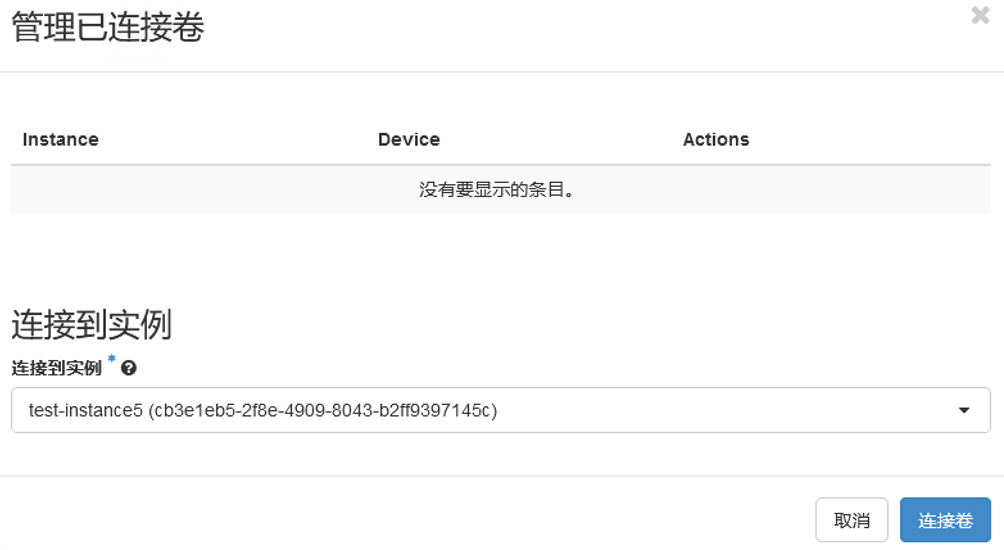This screenshot has width=1004, height=550.
Task: Click the blue 连接卷 button
Action: pos(945,520)
